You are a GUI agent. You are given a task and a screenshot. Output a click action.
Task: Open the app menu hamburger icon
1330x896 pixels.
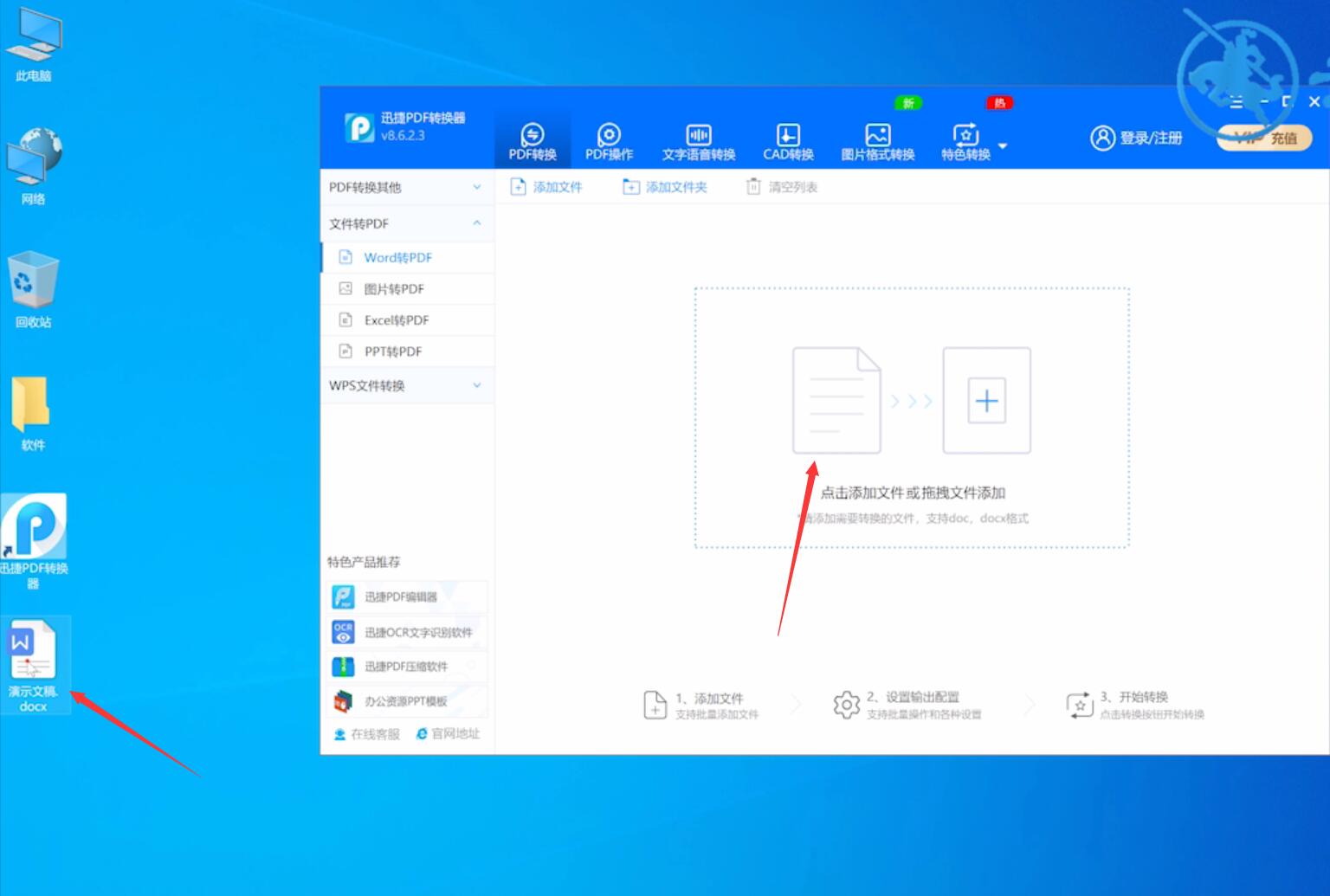pos(1236,102)
